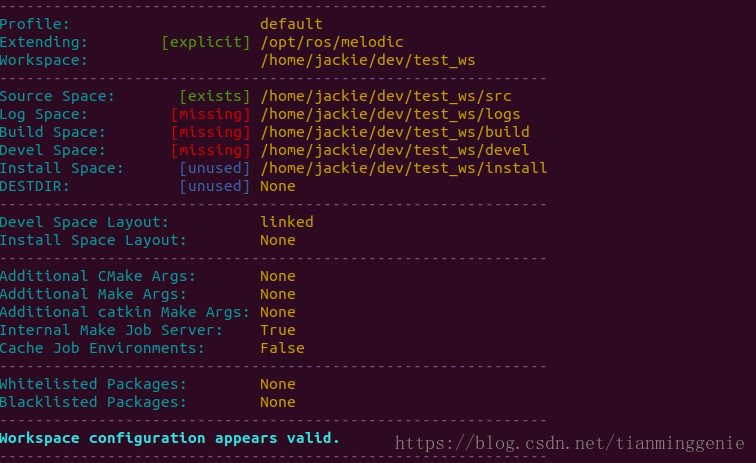Click the 'False' Cache Job Environments value
This screenshot has width=756, height=463.
(x=282, y=348)
